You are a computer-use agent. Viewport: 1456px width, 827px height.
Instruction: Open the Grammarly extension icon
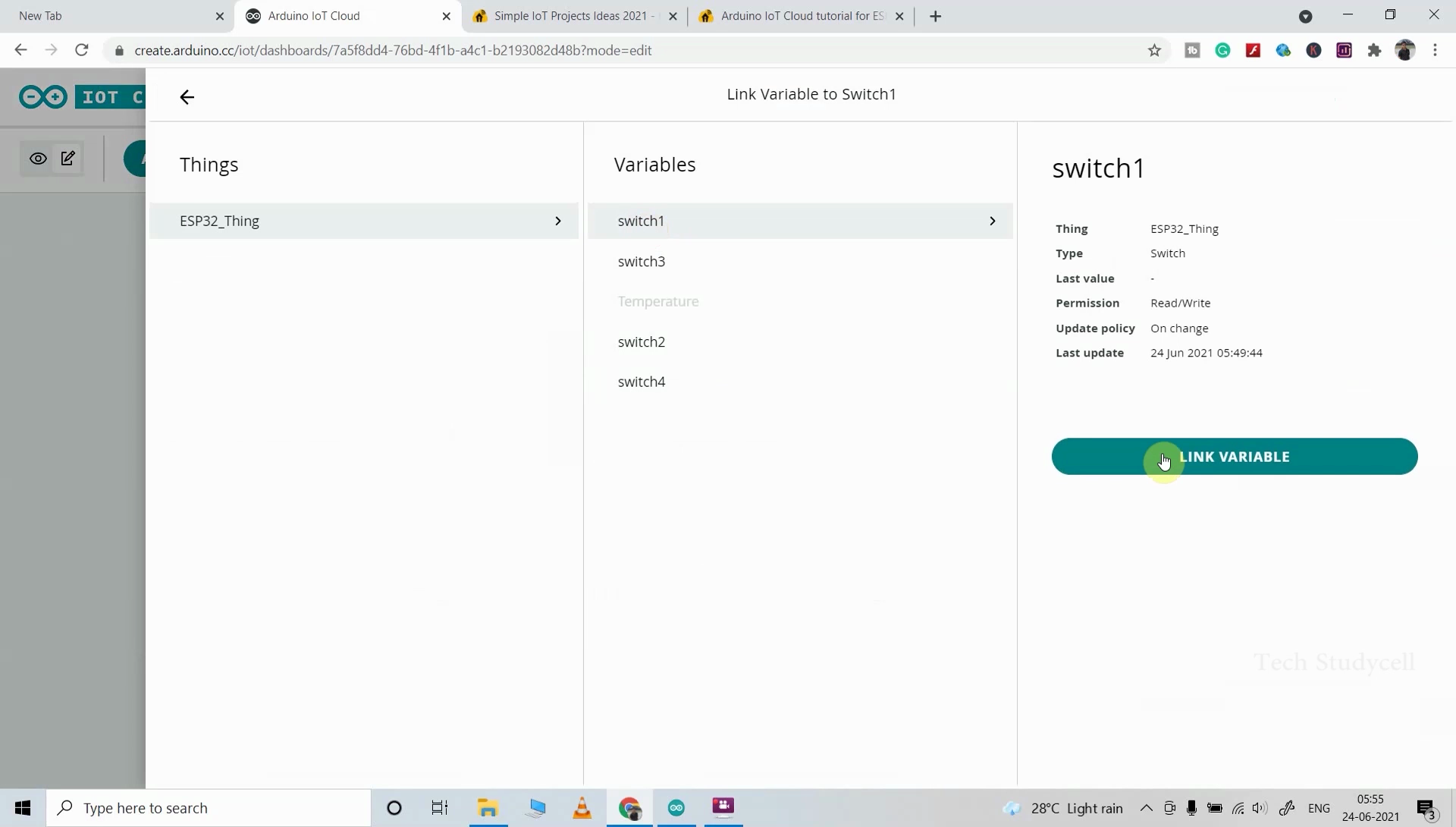click(1223, 50)
